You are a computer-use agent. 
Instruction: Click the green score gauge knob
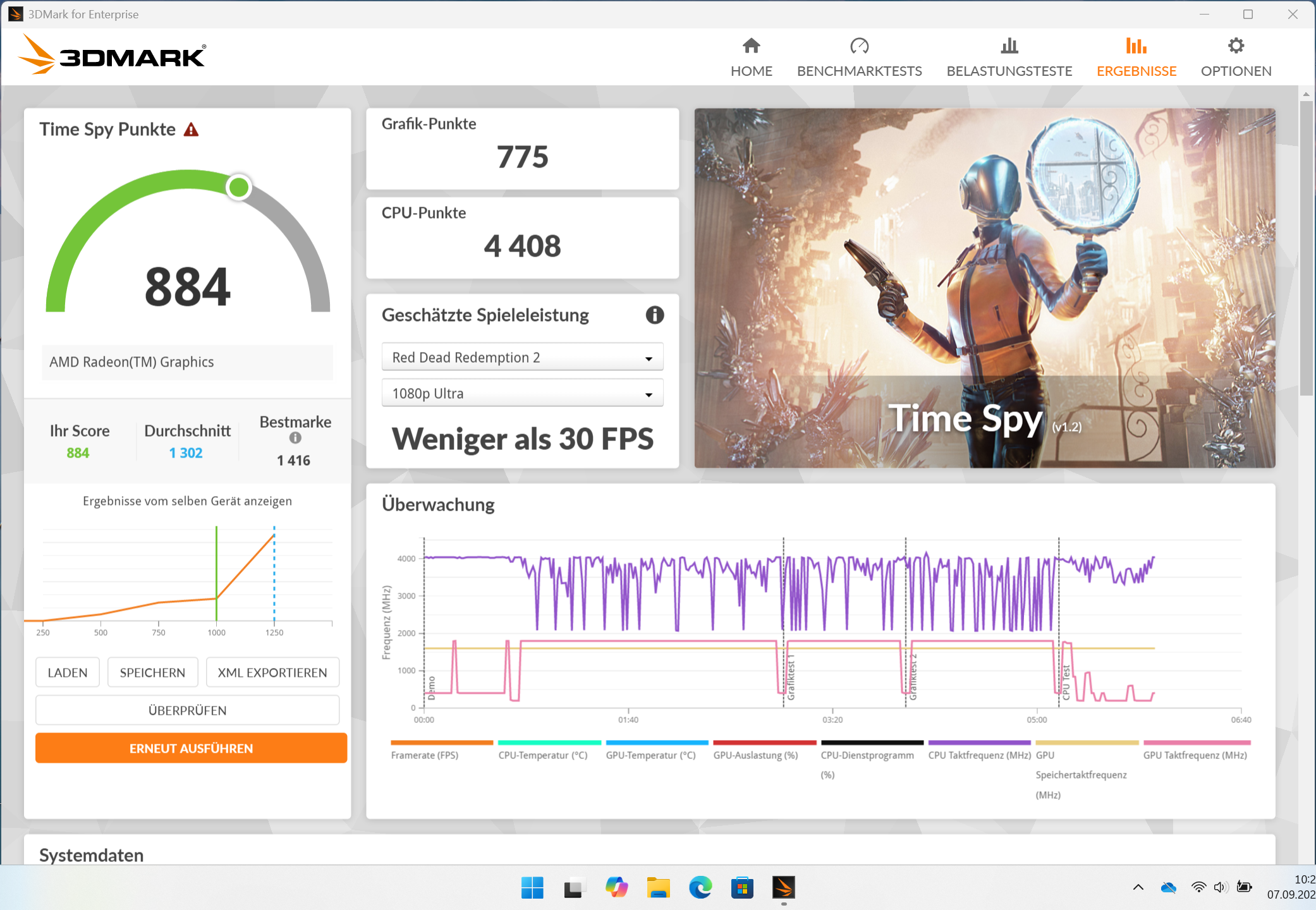(239, 187)
